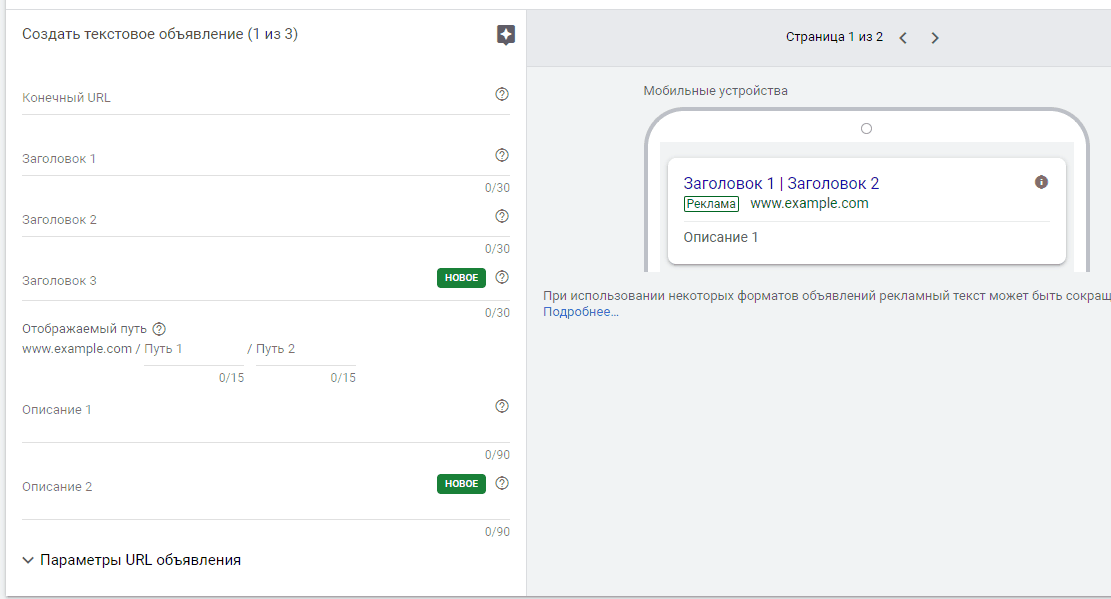This screenshot has height=599, width=1111.
Task: Open help icon beside Описание 2
Action: click(x=502, y=483)
